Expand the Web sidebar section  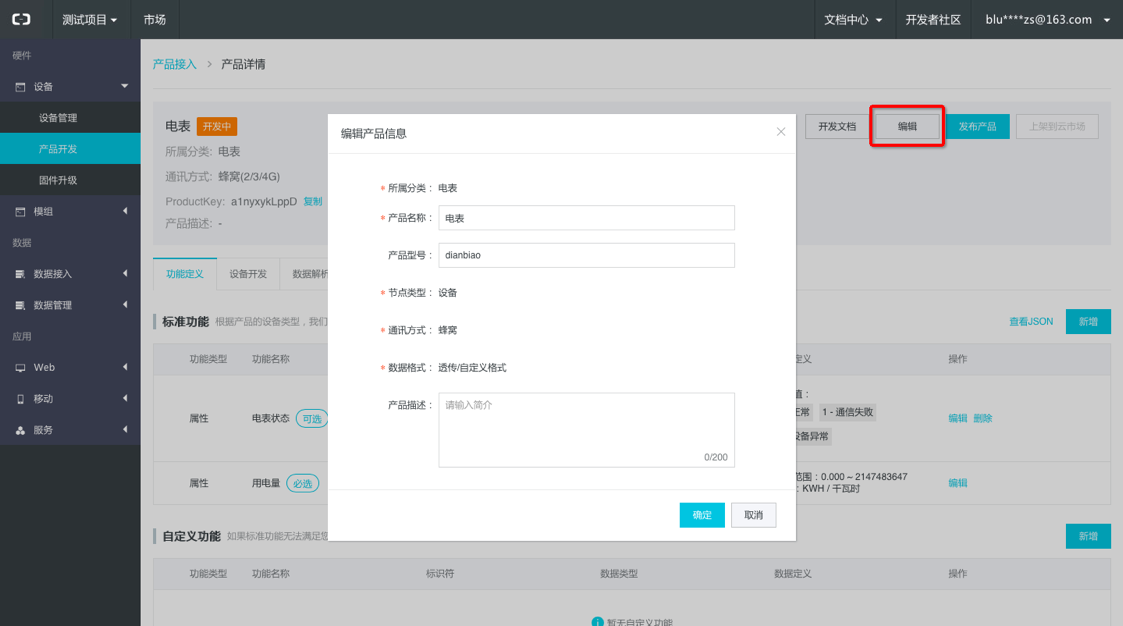click(x=125, y=367)
